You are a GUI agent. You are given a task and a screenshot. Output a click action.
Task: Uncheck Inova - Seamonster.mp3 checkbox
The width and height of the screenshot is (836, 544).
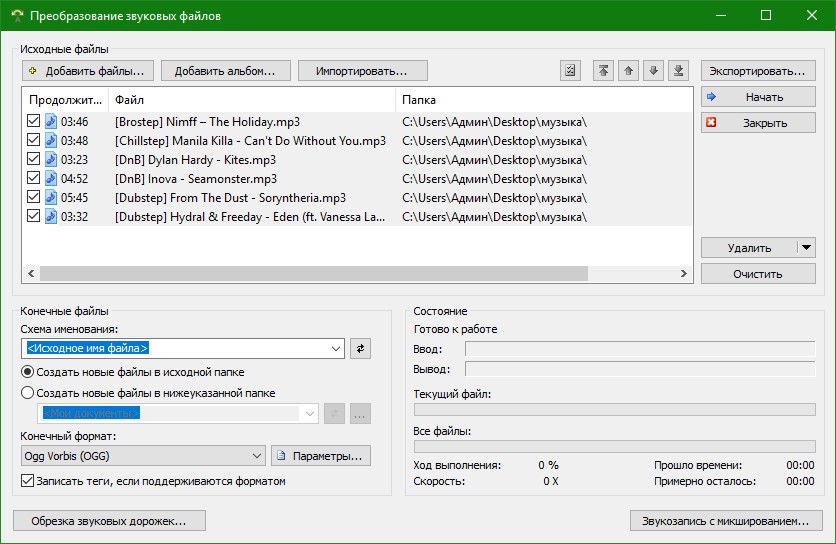33,178
